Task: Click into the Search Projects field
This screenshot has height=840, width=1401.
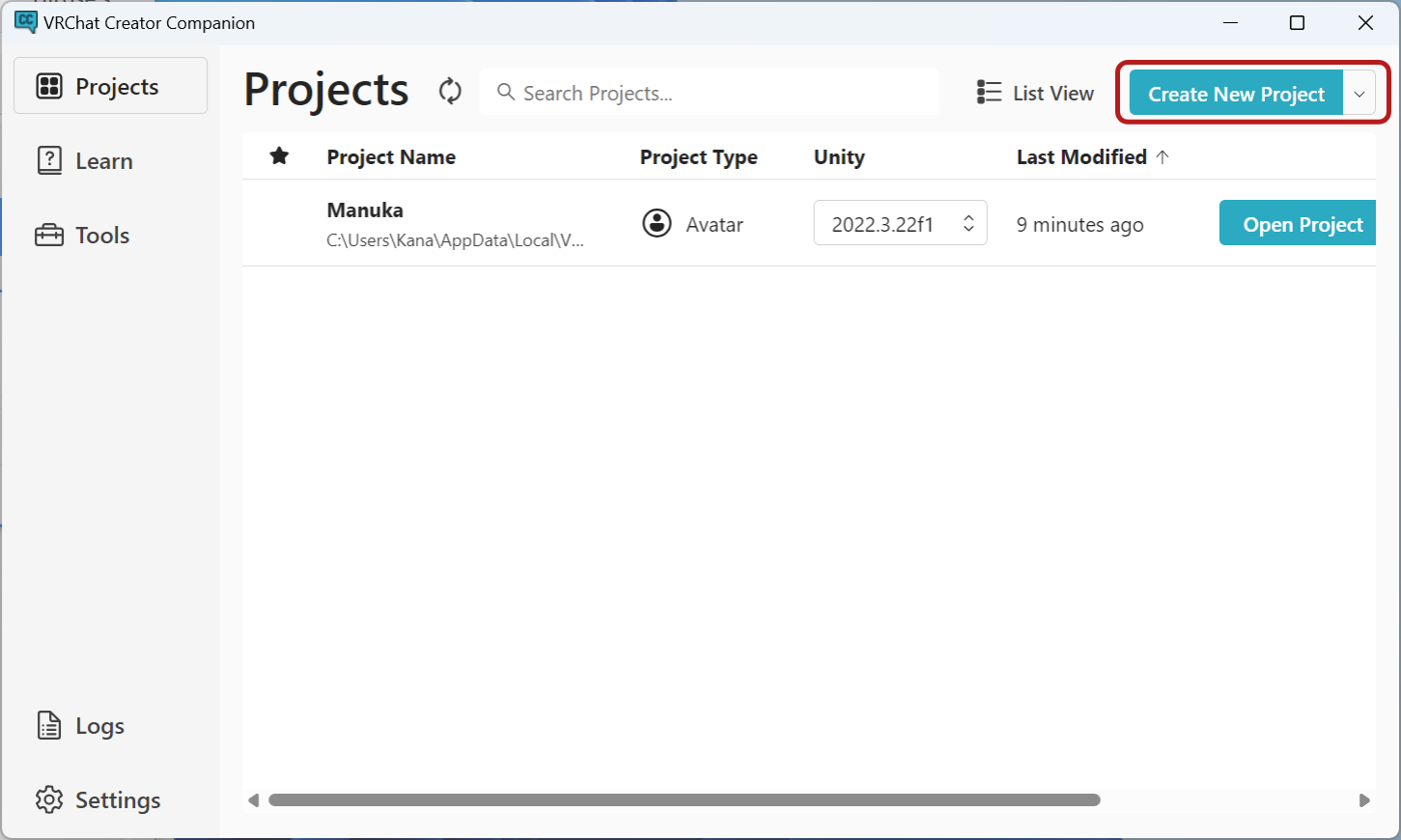Action: [x=709, y=92]
